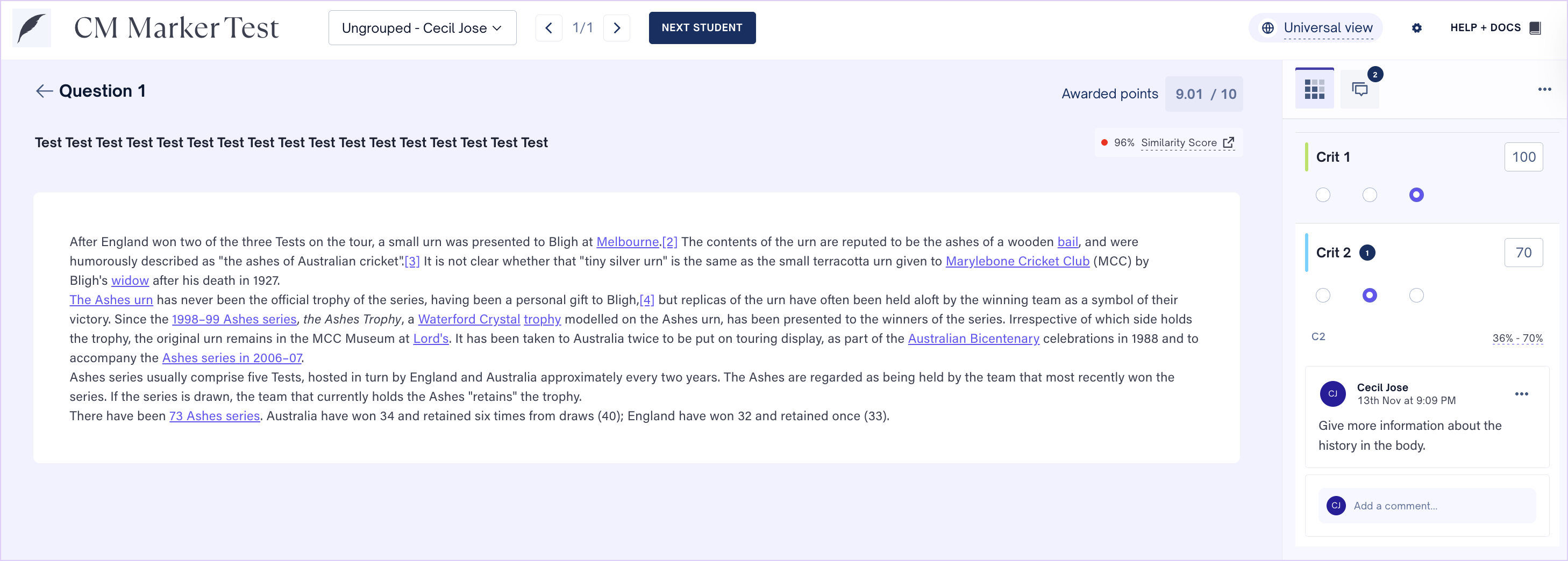1568x561 pixels.
Task: Switch to the rubric grid tab
Action: pos(1314,89)
